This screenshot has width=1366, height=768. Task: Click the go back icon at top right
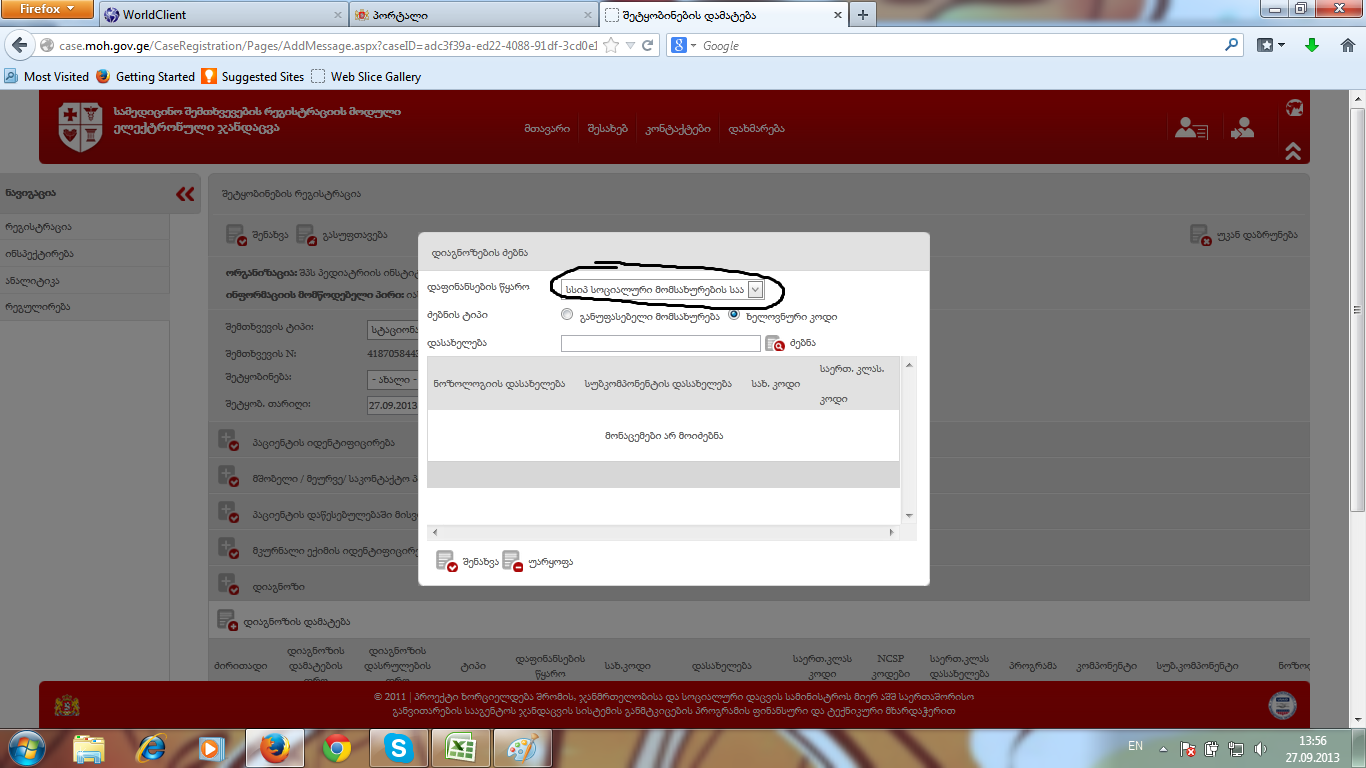tap(1200, 235)
